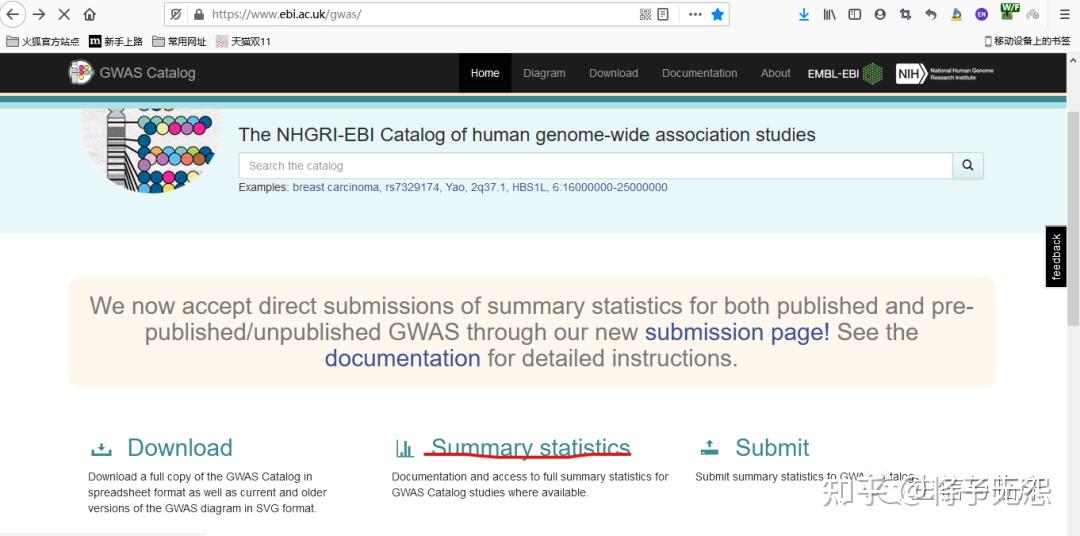Open the downloads arrow panel
Image resolution: width=1080 pixels, height=536 pixels.
(x=804, y=14)
